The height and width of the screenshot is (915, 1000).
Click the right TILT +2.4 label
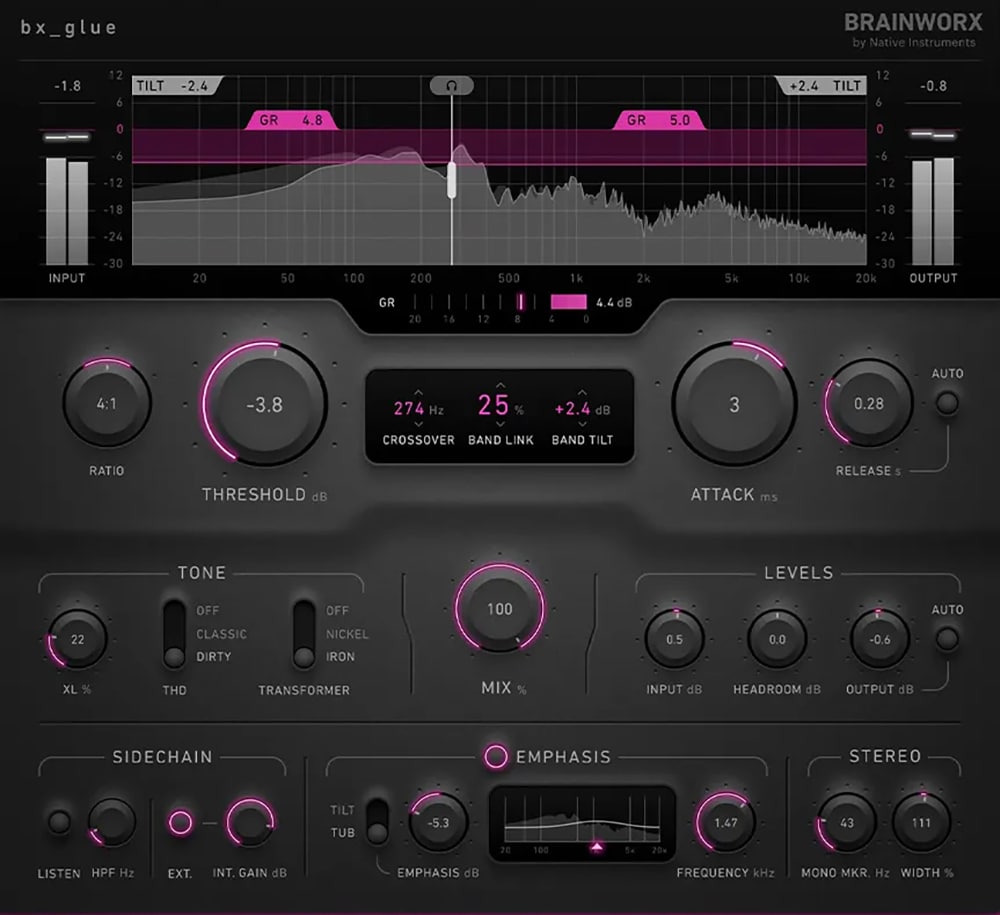[x=824, y=86]
